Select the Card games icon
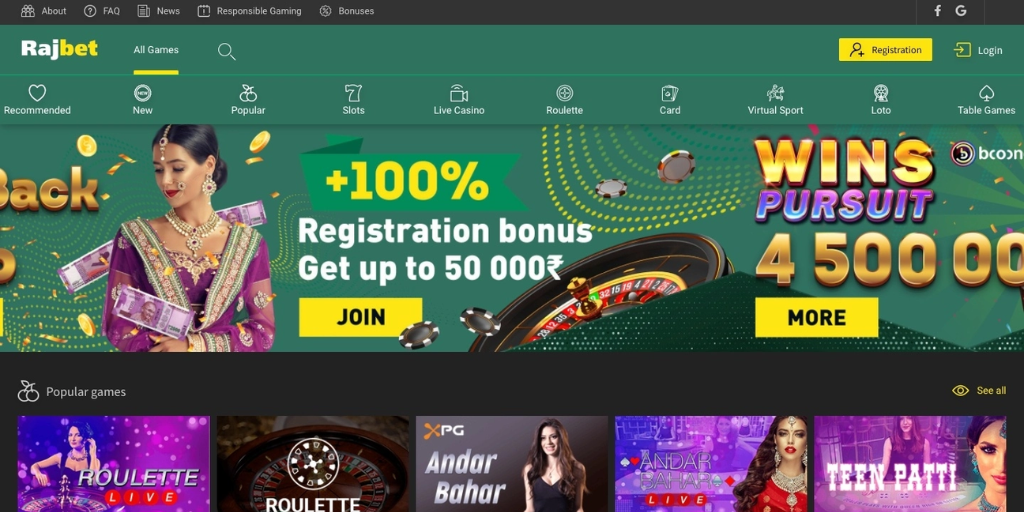 tap(670, 93)
